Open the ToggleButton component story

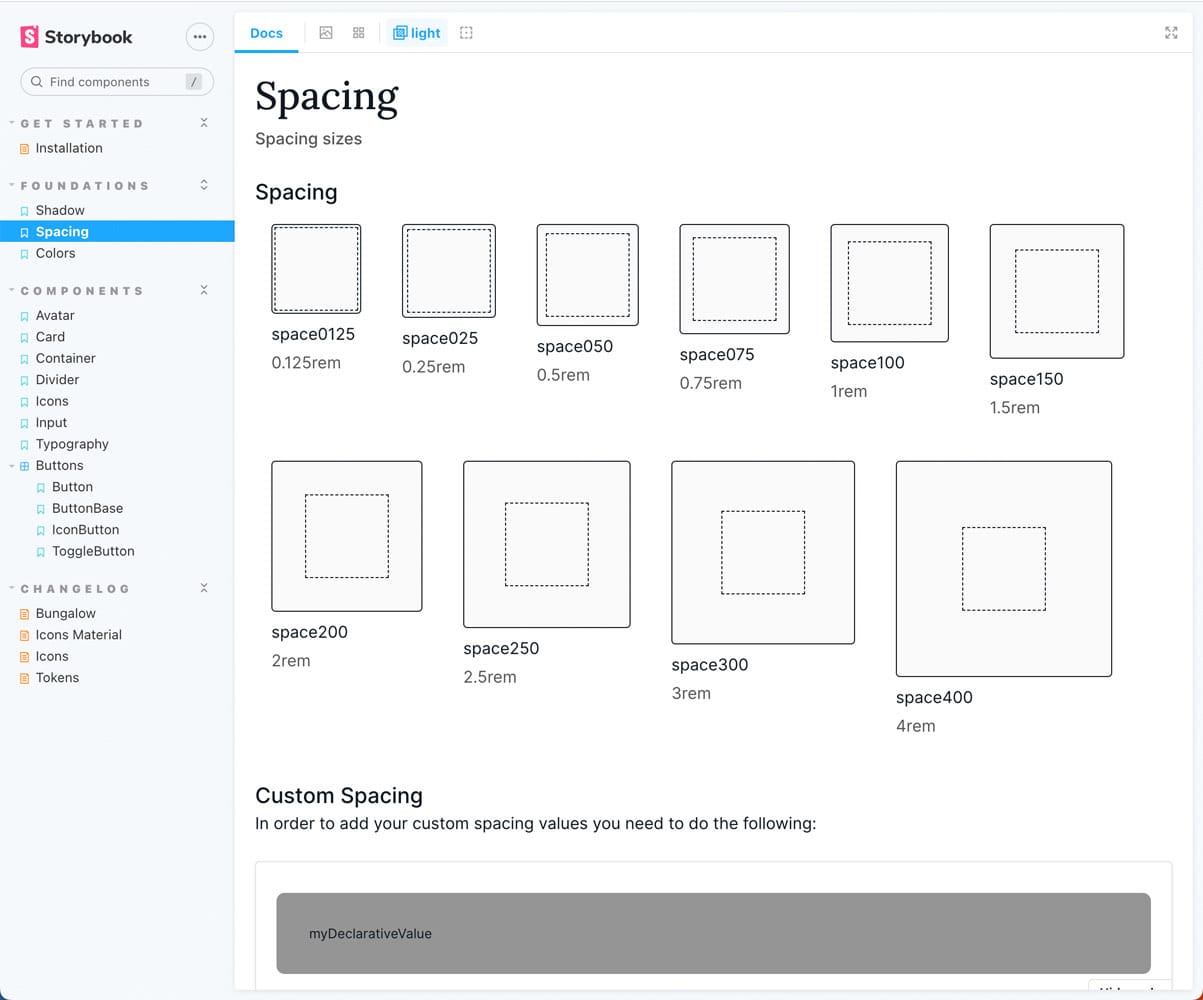pos(93,551)
